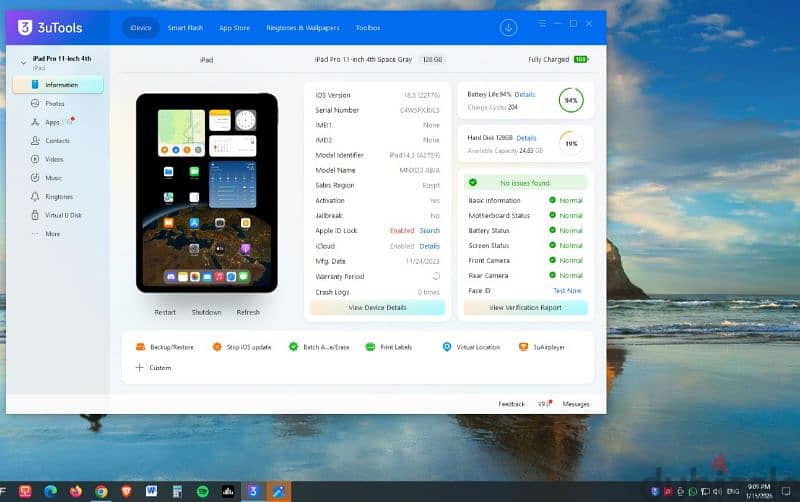Click Apple ID Lock Search link
The height and width of the screenshot is (502, 800).
coord(430,231)
